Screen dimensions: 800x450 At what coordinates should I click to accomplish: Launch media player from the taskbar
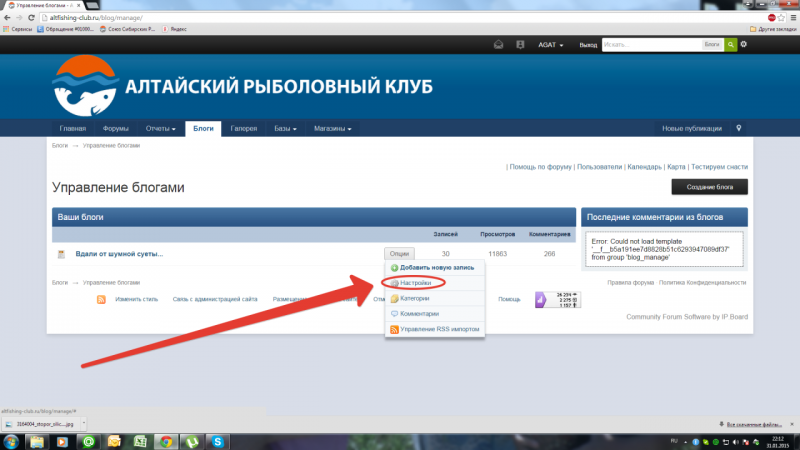click(62, 442)
